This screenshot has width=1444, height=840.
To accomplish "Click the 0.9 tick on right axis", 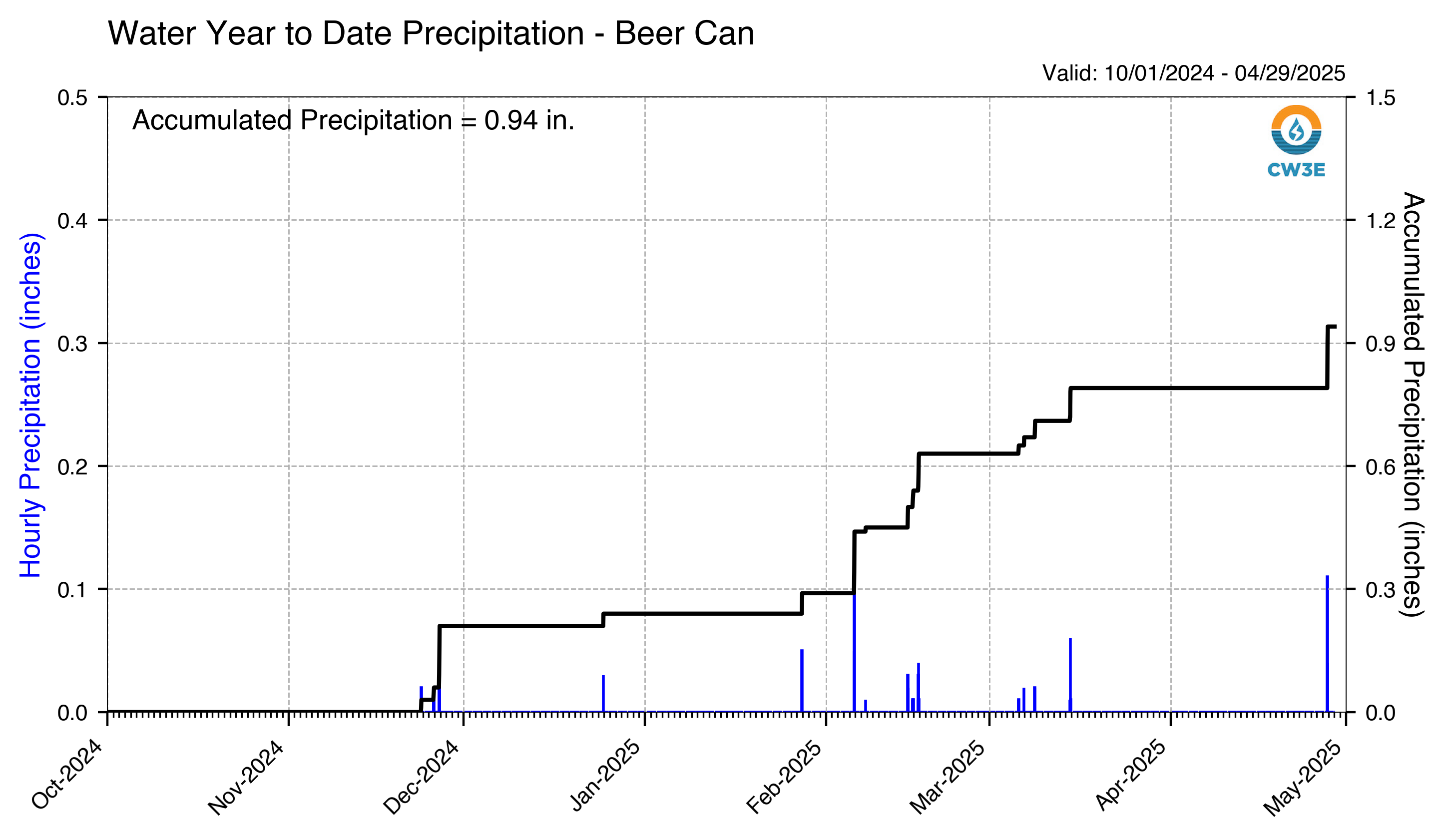I will pyautogui.click(x=1381, y=343).
